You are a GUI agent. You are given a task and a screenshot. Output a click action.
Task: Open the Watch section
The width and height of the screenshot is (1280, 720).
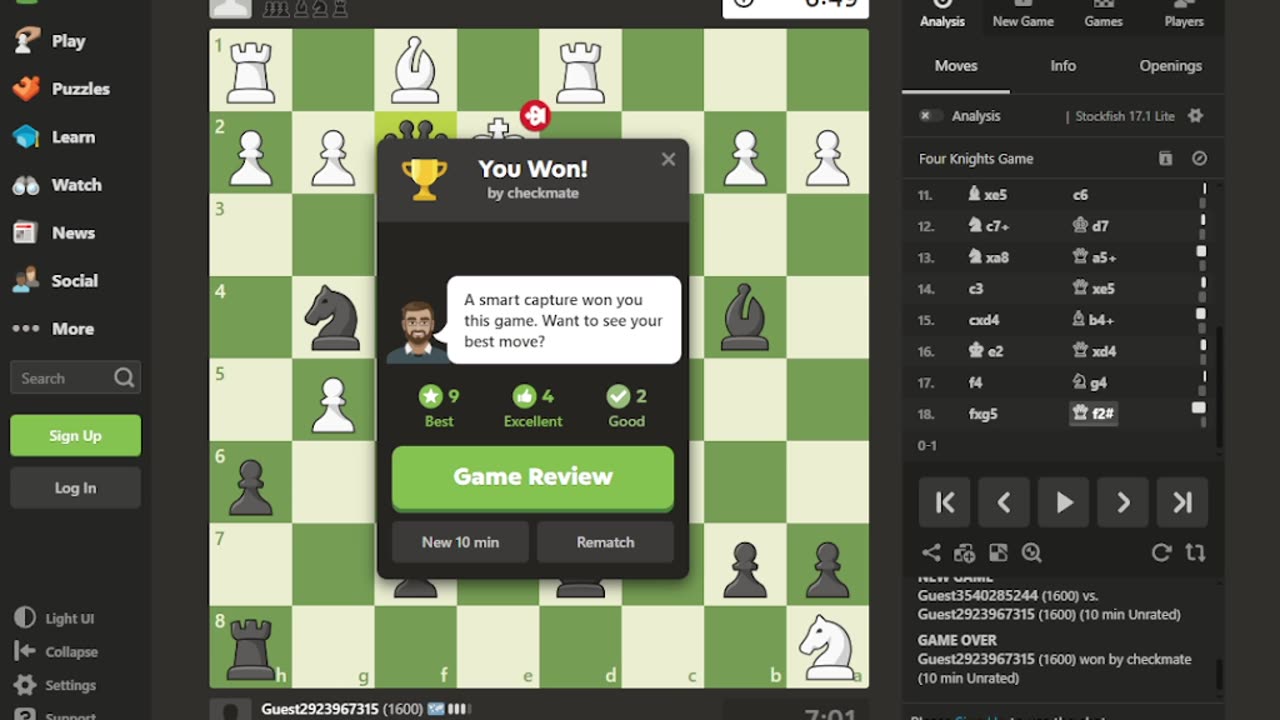58,185
